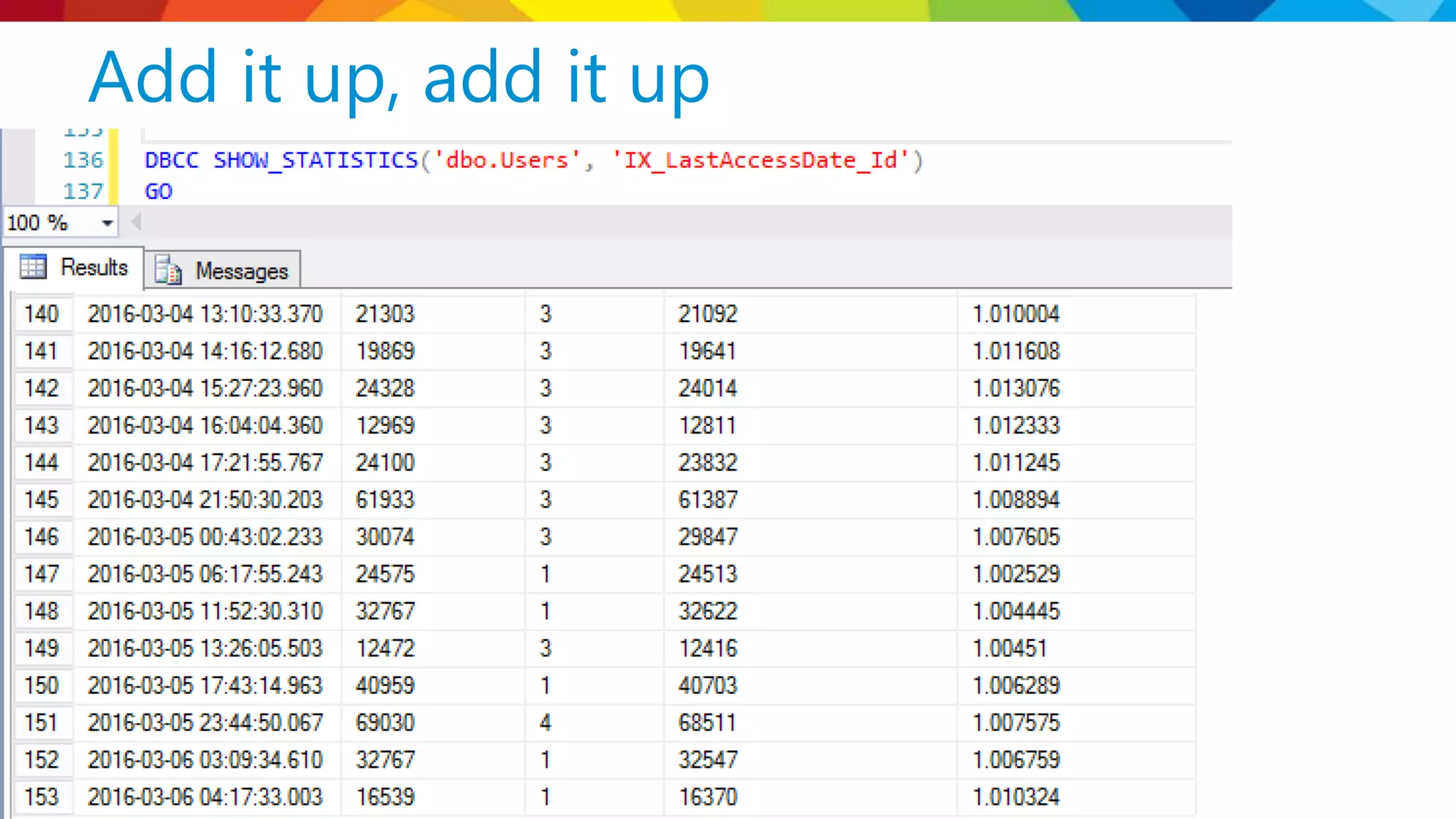Click the Results grid icon
1456x819 pixels.
pos(33,267)
